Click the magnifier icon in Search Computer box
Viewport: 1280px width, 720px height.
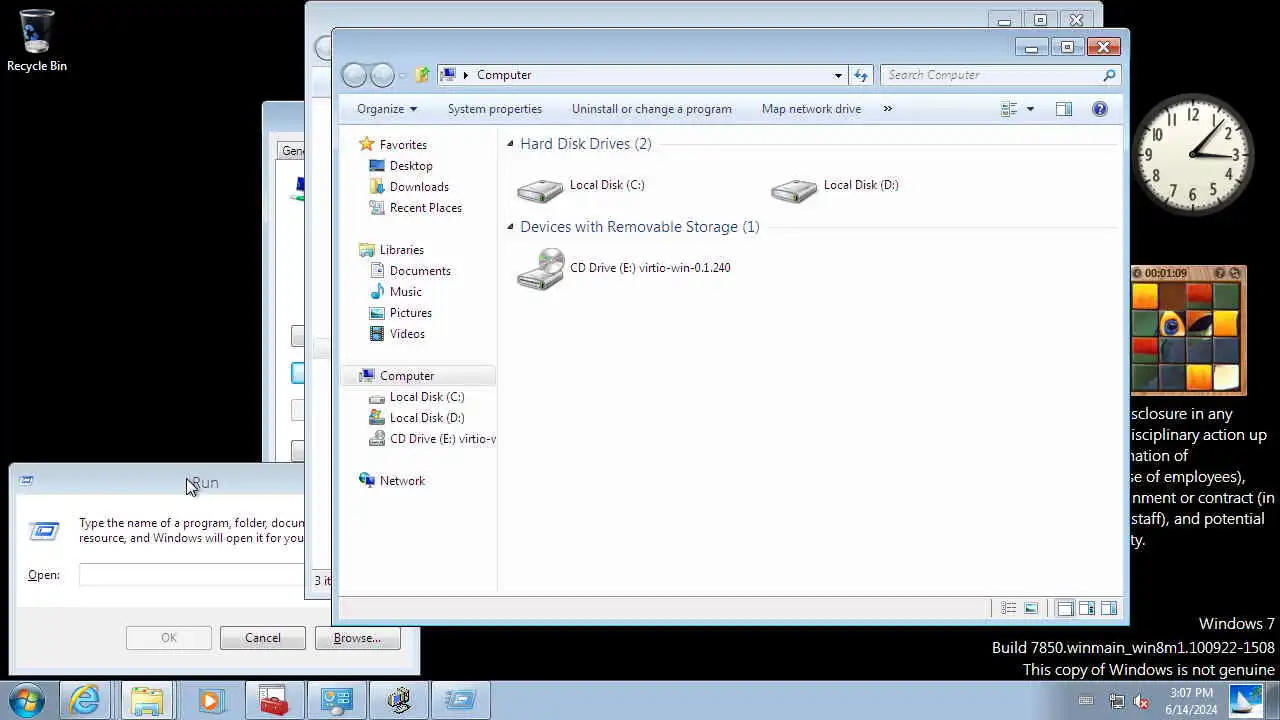pyautogui.click(x=1108, y=75)
